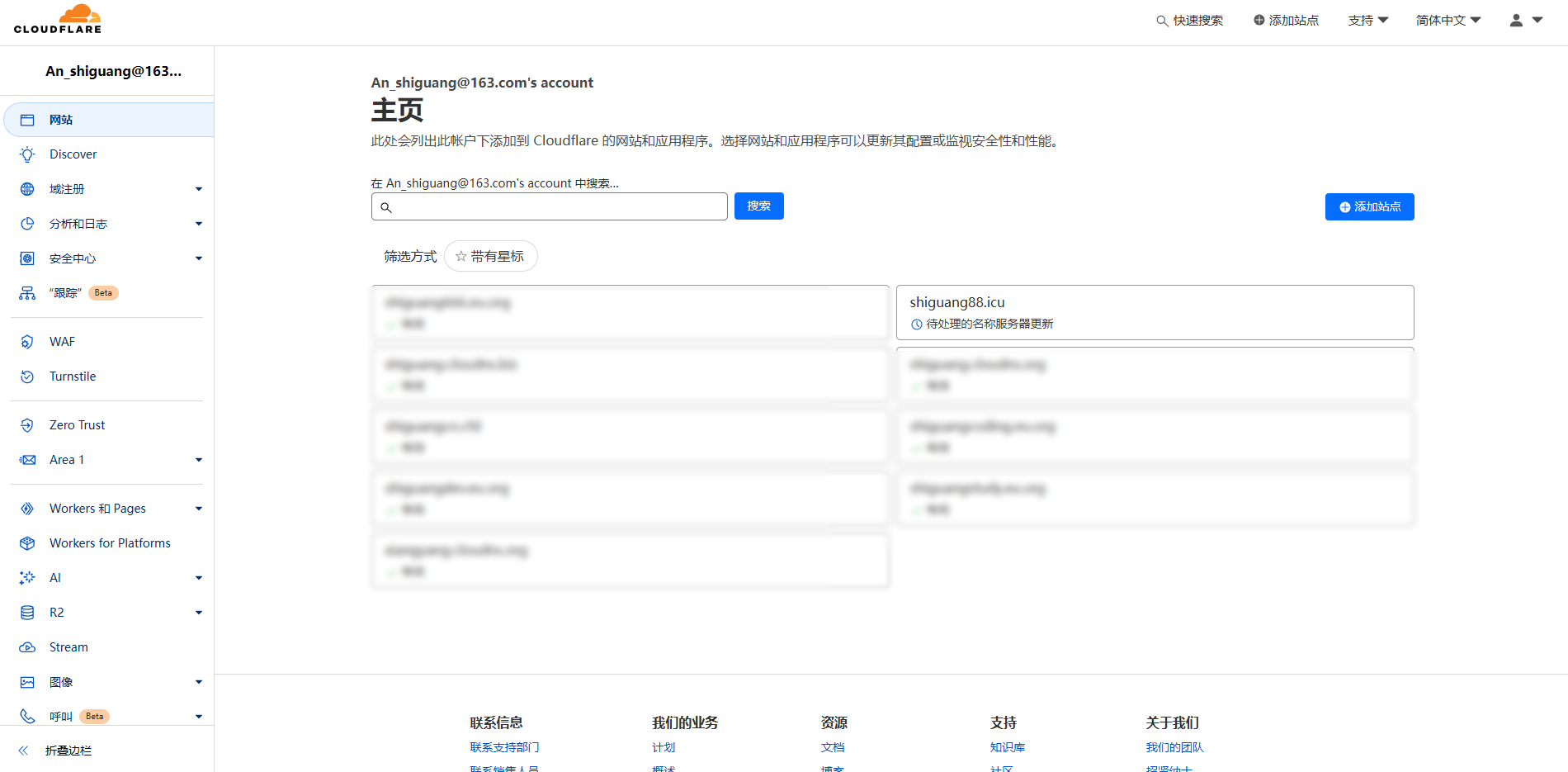
Task: Open Workers for Platforms sidebar item
Action: pyautogui.click(x=109, y=543)
